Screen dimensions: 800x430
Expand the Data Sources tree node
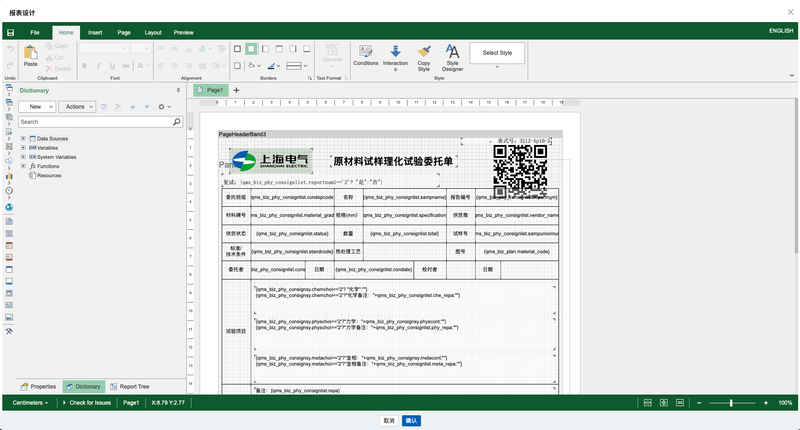click(x=23, y=138)
